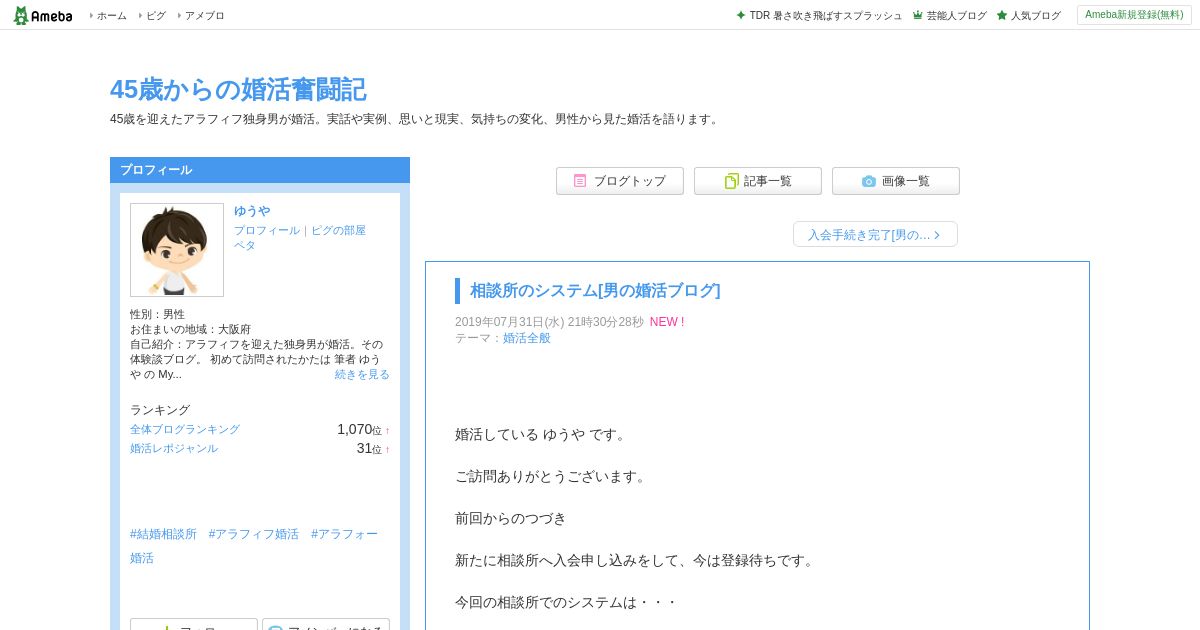The width and height of the screenshot is (1200, 630).
Task: Click the ブログトップ button
Action: tap(620, 181)
